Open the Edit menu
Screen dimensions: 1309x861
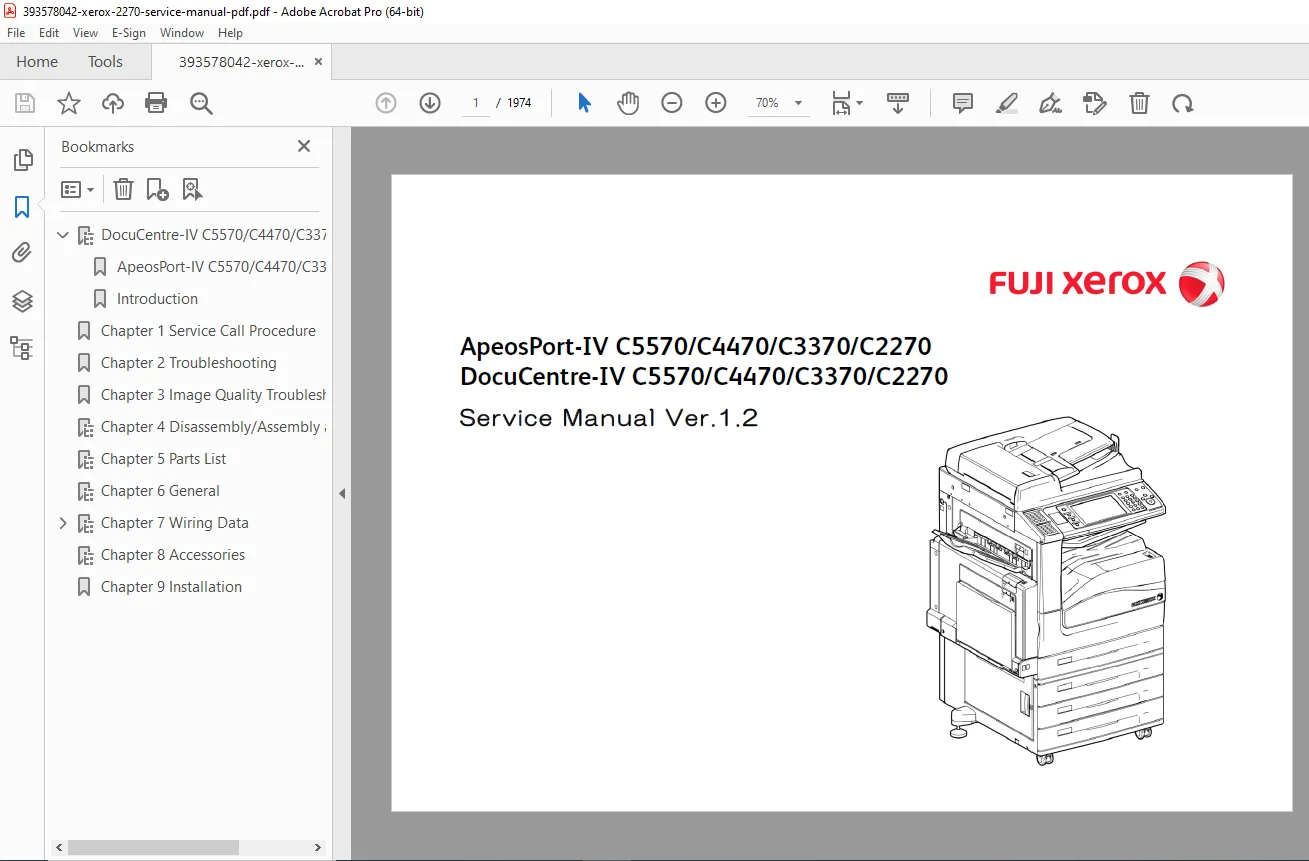49,33
